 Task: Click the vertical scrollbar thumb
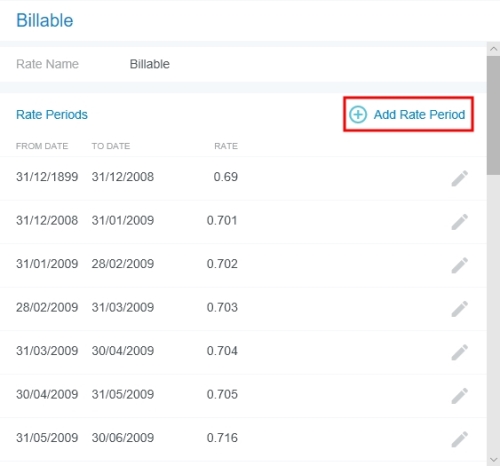493,115
